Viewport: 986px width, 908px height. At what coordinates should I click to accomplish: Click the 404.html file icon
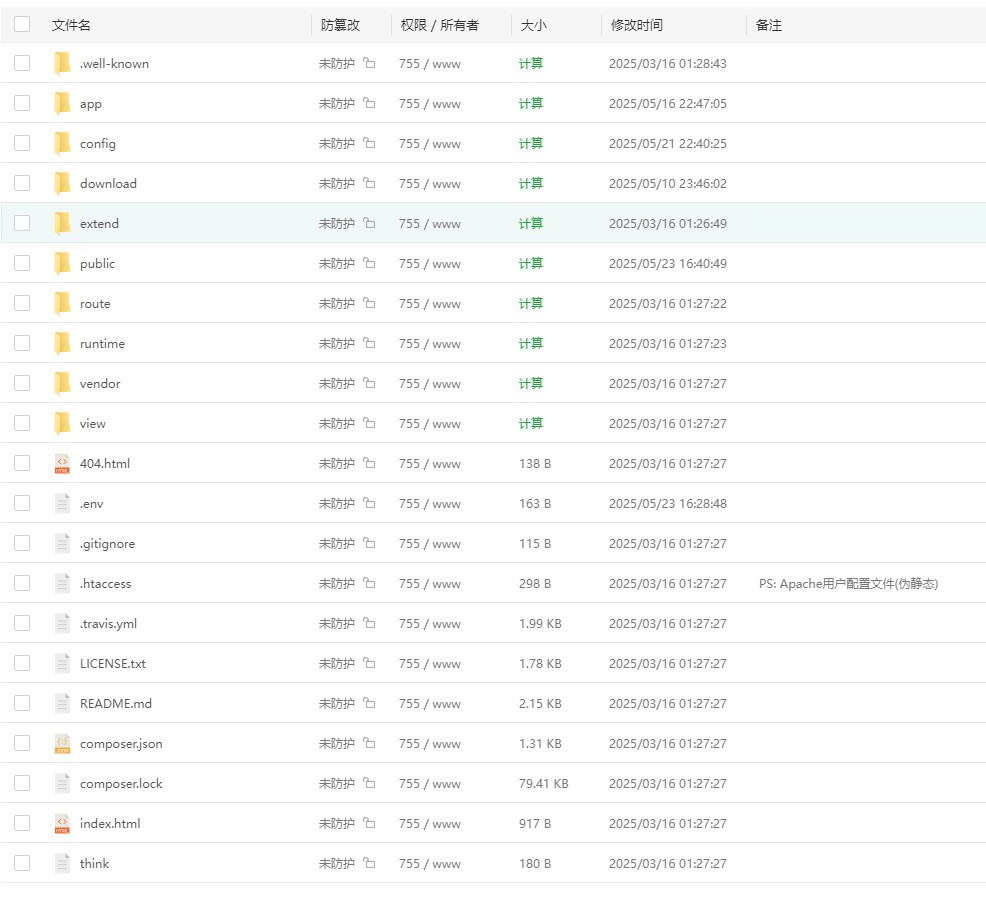[x=62, y=463]
